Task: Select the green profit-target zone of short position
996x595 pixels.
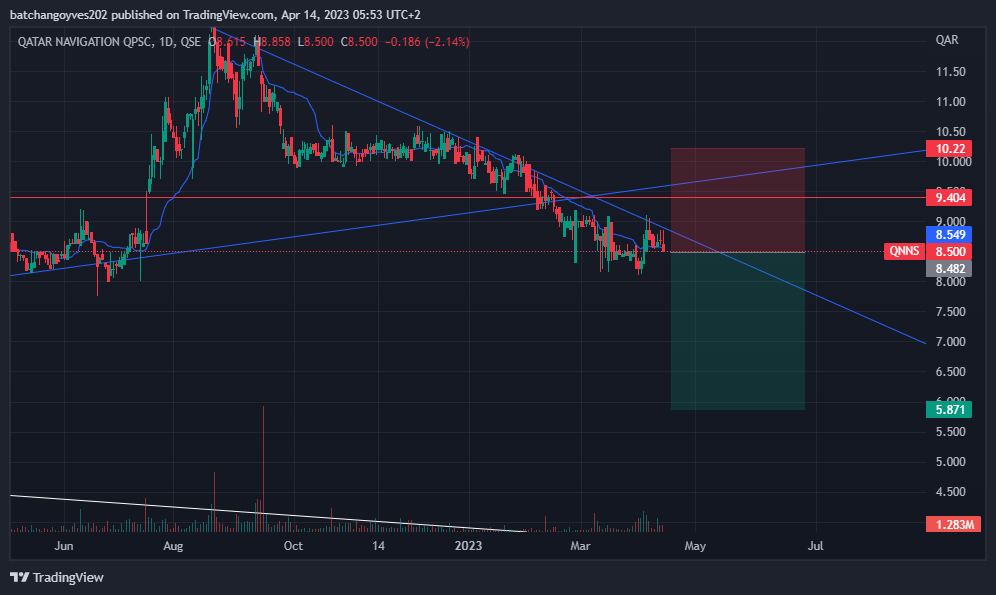Action: click(737, 331)
